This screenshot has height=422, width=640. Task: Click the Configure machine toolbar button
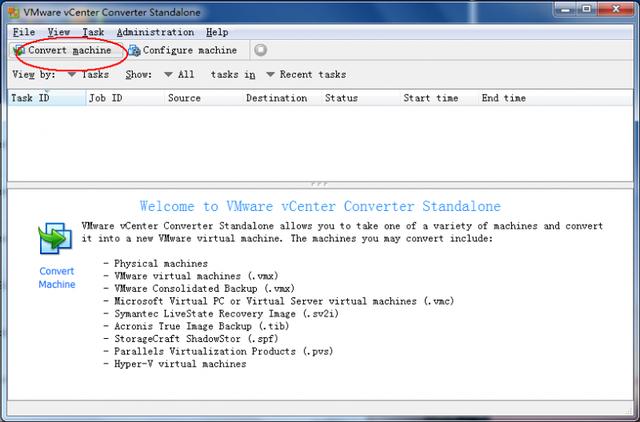[183, 51]
